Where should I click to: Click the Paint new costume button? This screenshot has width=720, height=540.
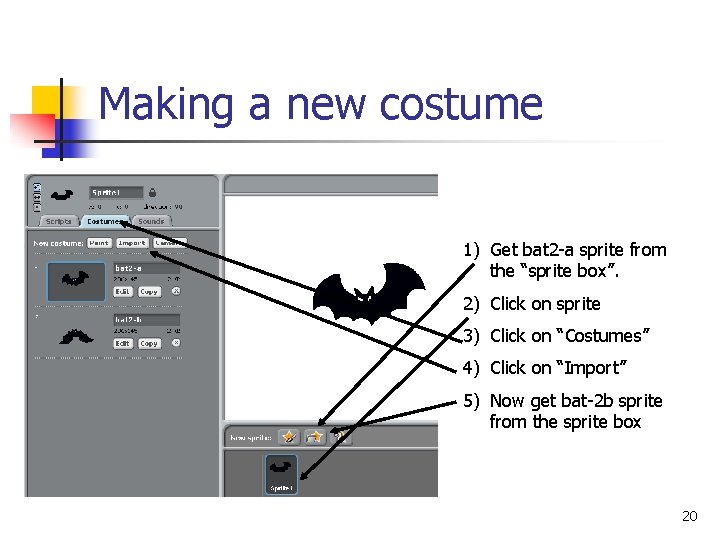(x=99, y=243)
